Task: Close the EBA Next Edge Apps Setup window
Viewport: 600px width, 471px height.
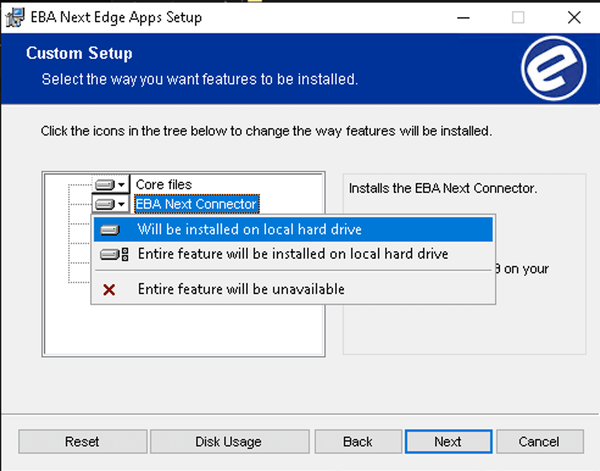Action: point(572,18)
